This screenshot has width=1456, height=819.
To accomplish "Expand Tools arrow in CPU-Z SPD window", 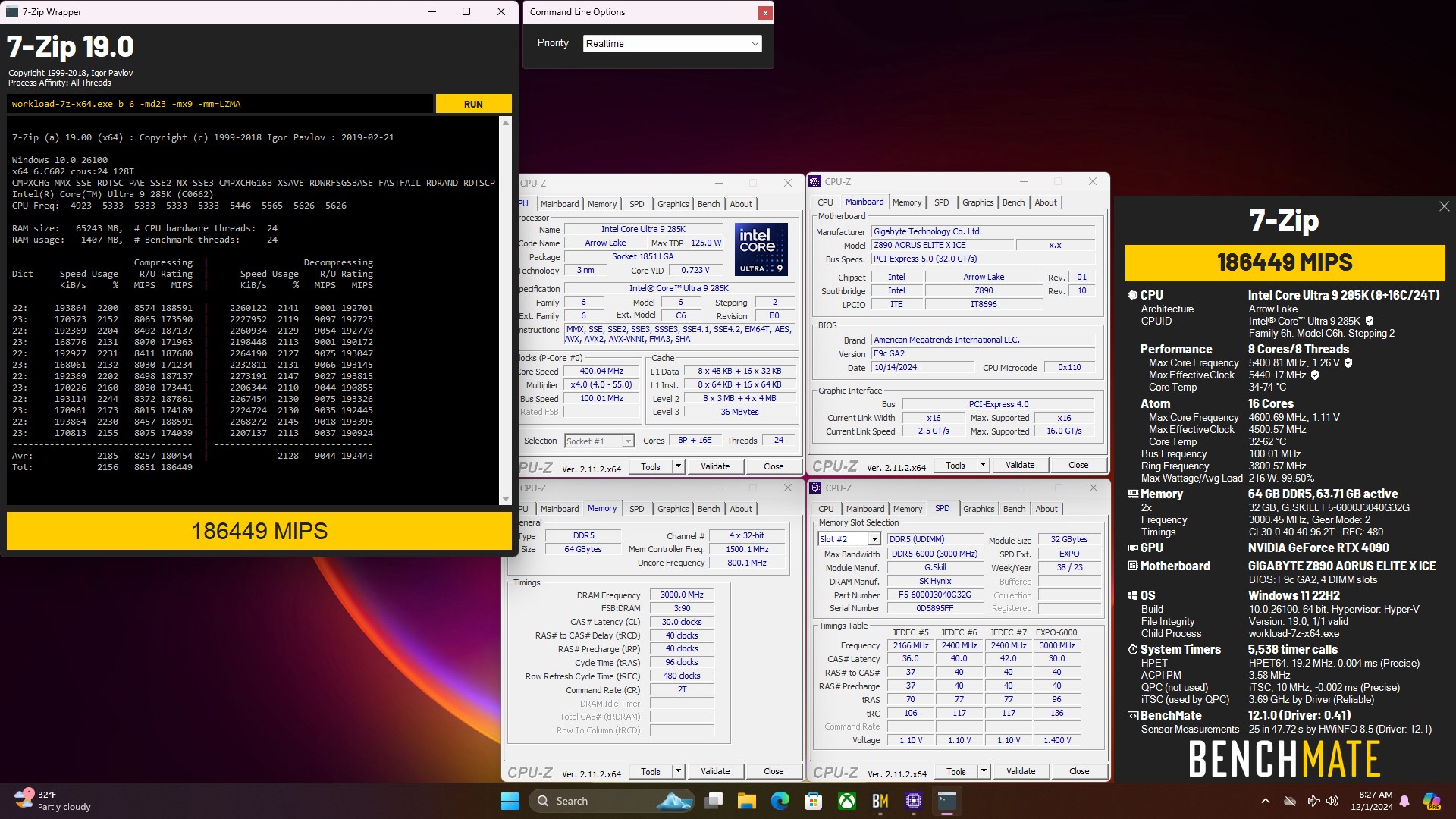I will click(x=984, y=771).
